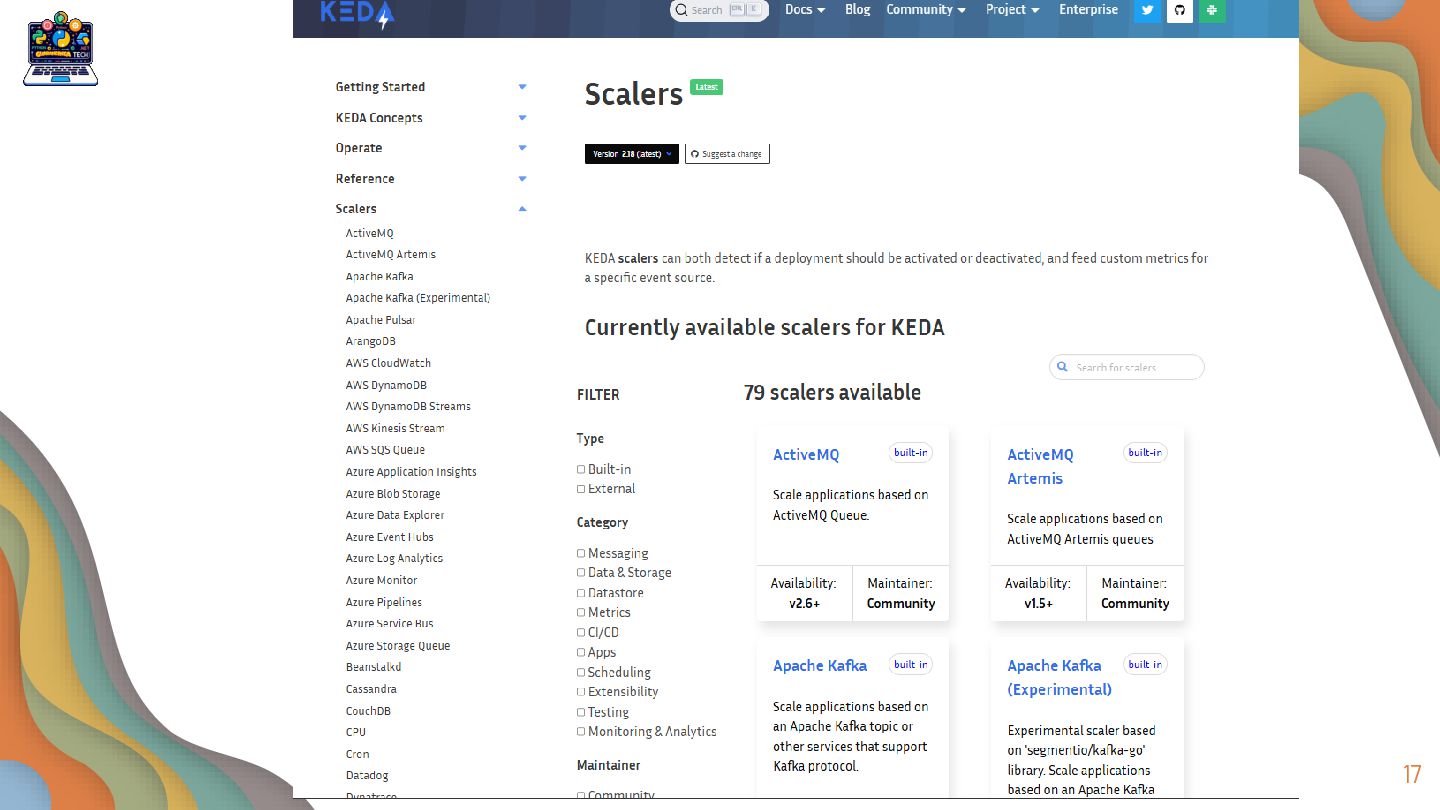Image resolution: width=1440 pixels, height=810 pixels.
Task: Open the ActiveMQ scaler card title
Action: [x=806, y=455]
